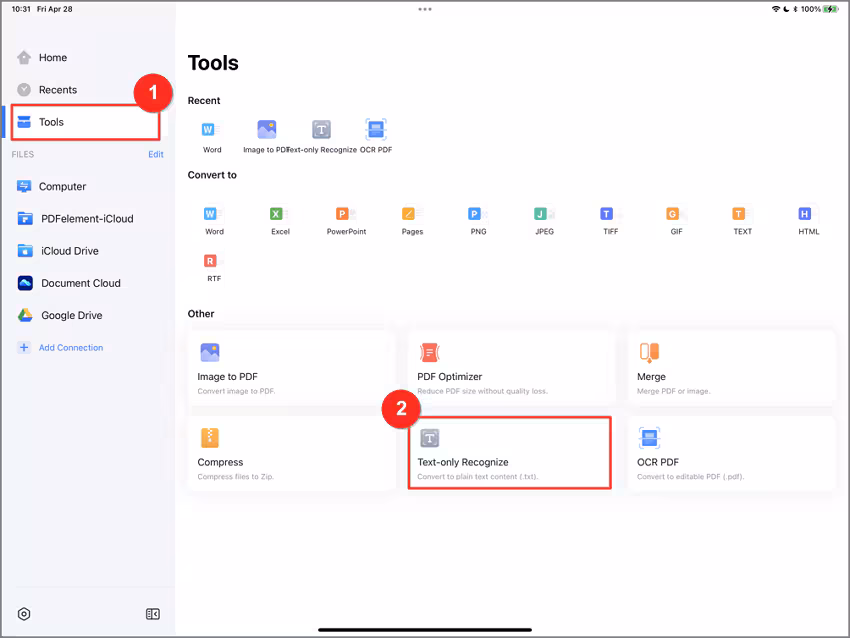
Task: Tap the Edit link beside FILES
Action: pyautogui.click(x=156, y=154)
